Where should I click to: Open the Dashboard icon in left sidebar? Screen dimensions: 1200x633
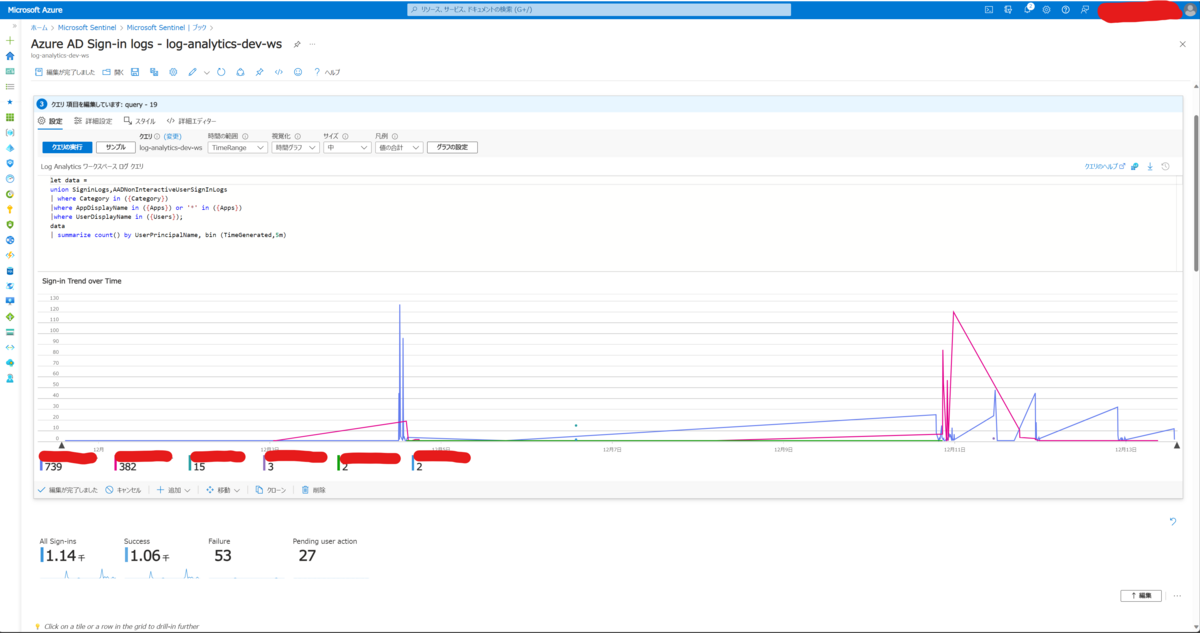[x=10, y=71]
